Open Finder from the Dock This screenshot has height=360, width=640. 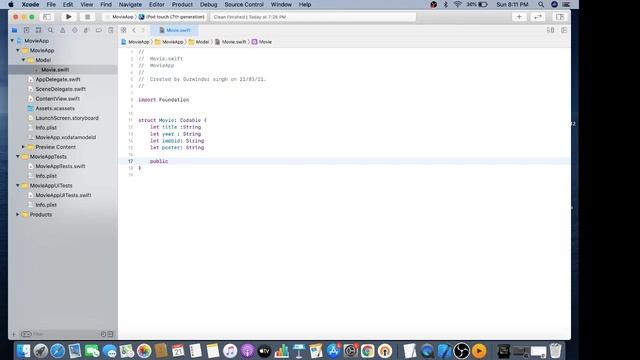[x=24, y=351]
